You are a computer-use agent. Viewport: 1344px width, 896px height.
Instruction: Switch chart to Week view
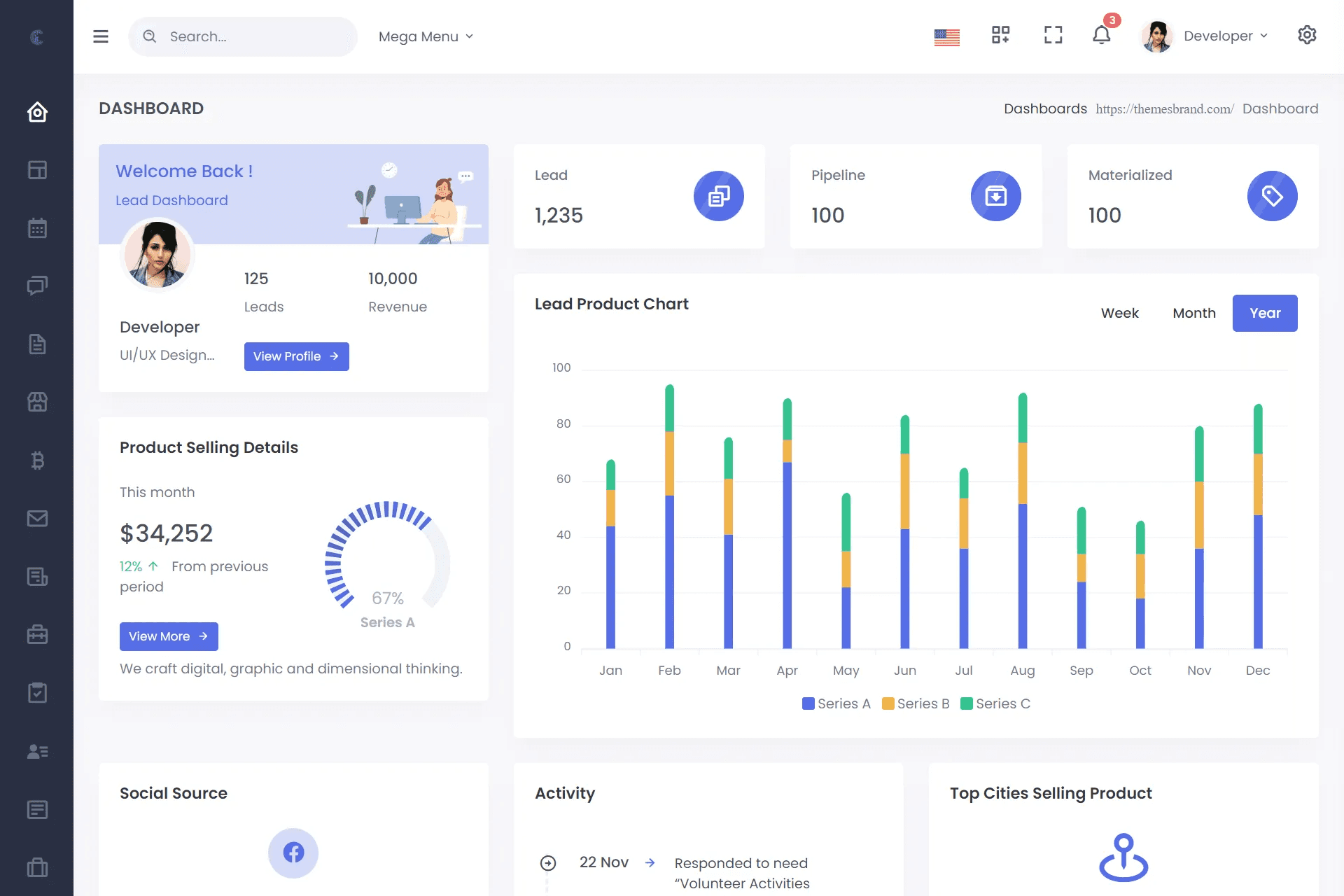[1119, 313]
